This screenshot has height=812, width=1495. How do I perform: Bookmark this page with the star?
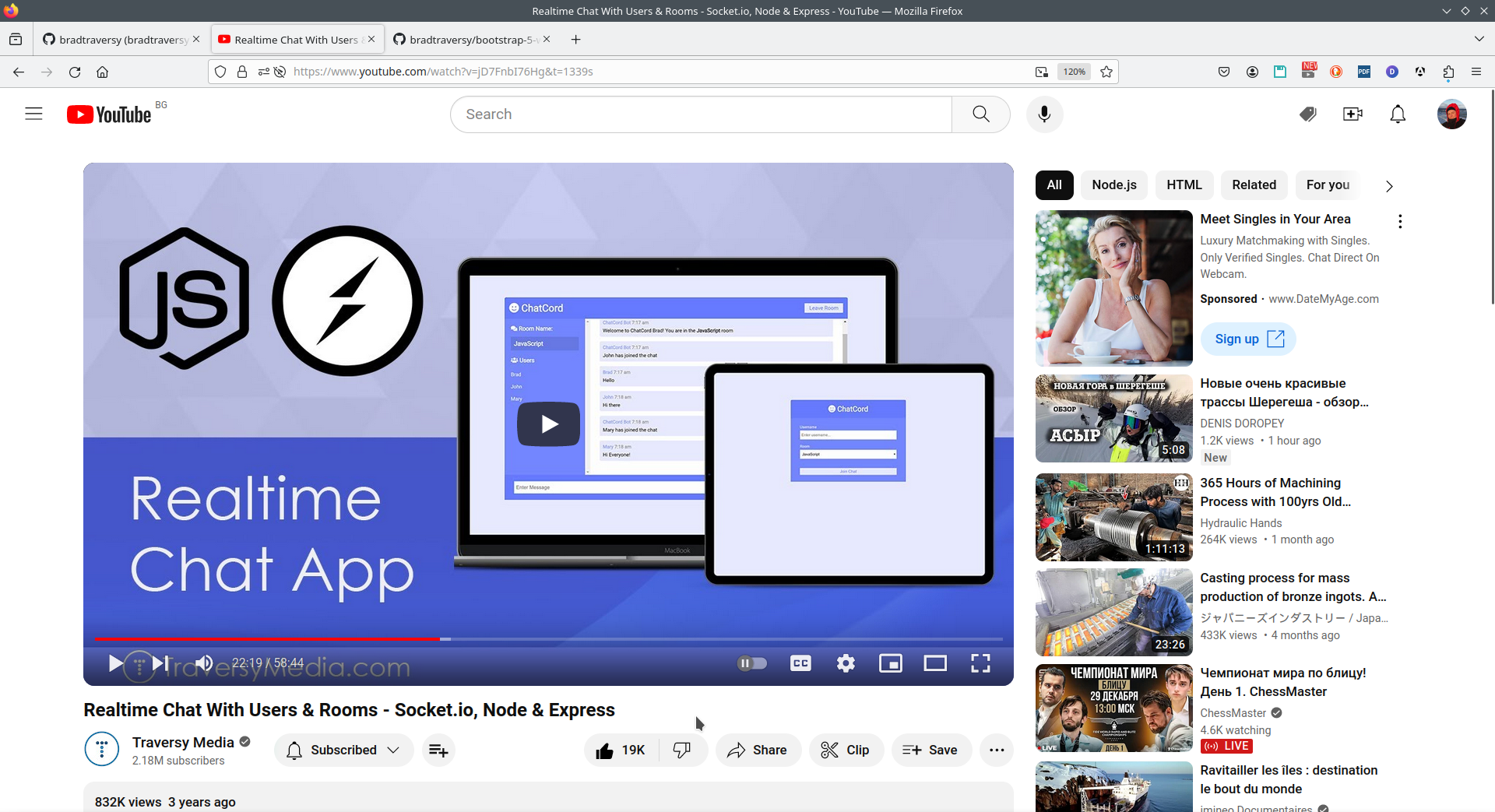(1106, 72)
